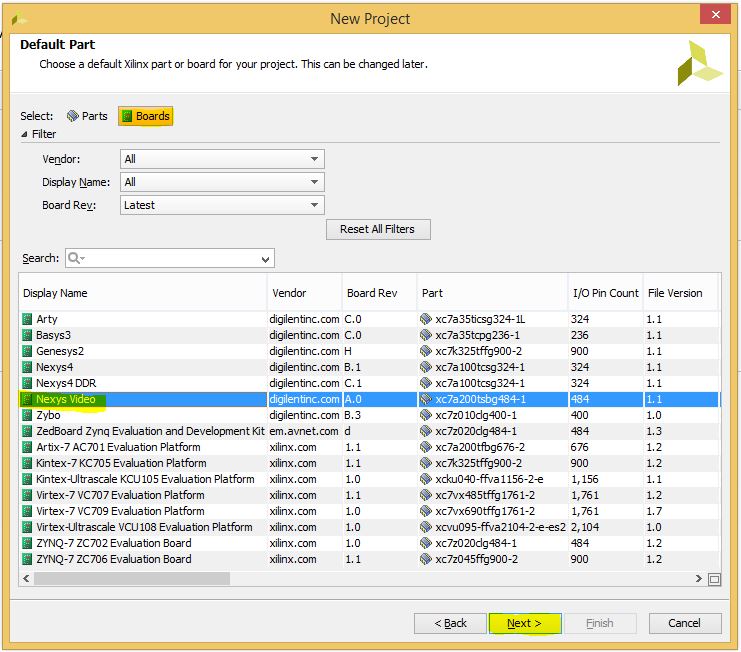Open the Display Name dropdown
Image resolution: width=741 pixels, height=652 pixels.
click(222, 182)
